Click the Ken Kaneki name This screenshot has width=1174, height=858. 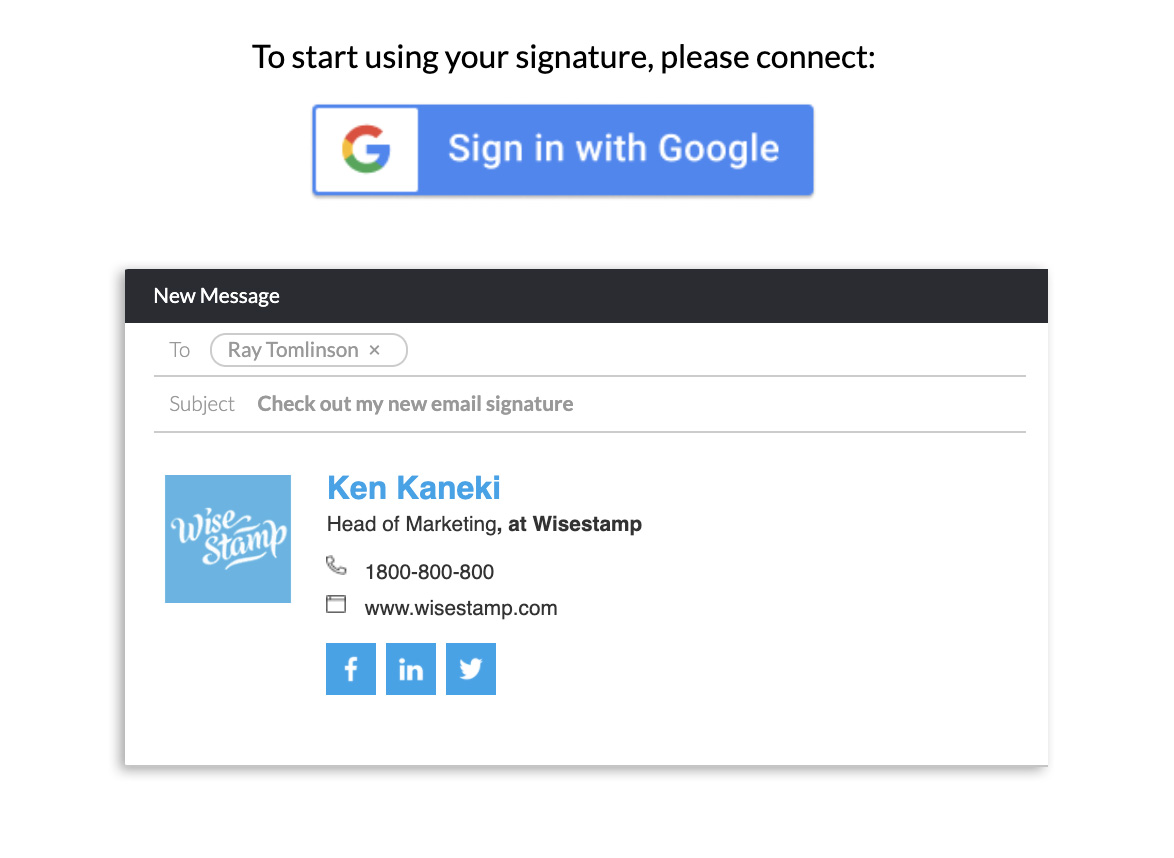pos(413,487)
